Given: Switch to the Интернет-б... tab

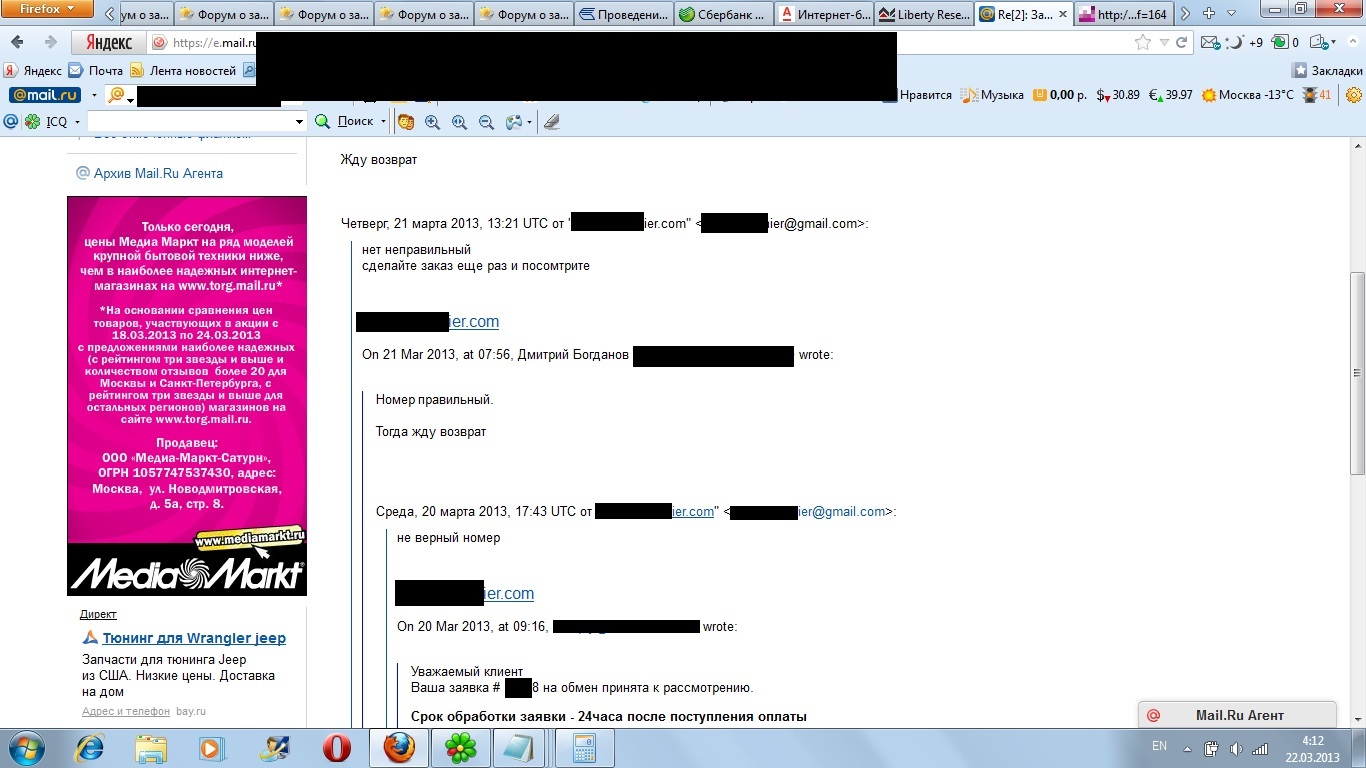Looking at the screenshot, I should click(824, 14).
